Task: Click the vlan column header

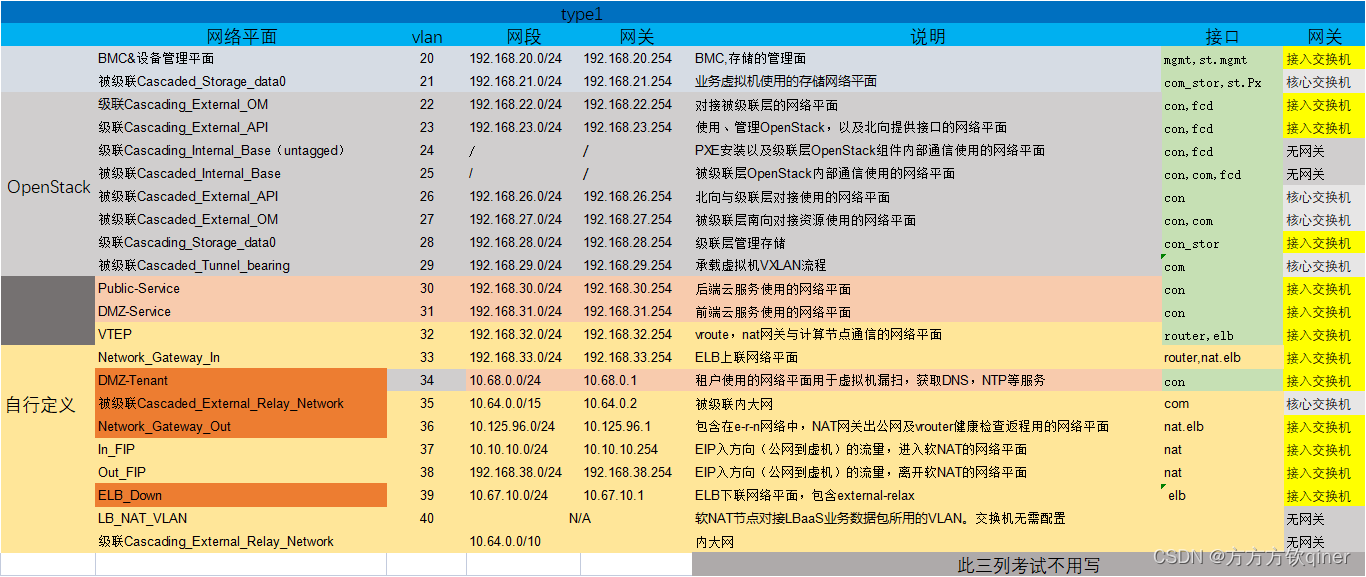Action: coord(427,36)
